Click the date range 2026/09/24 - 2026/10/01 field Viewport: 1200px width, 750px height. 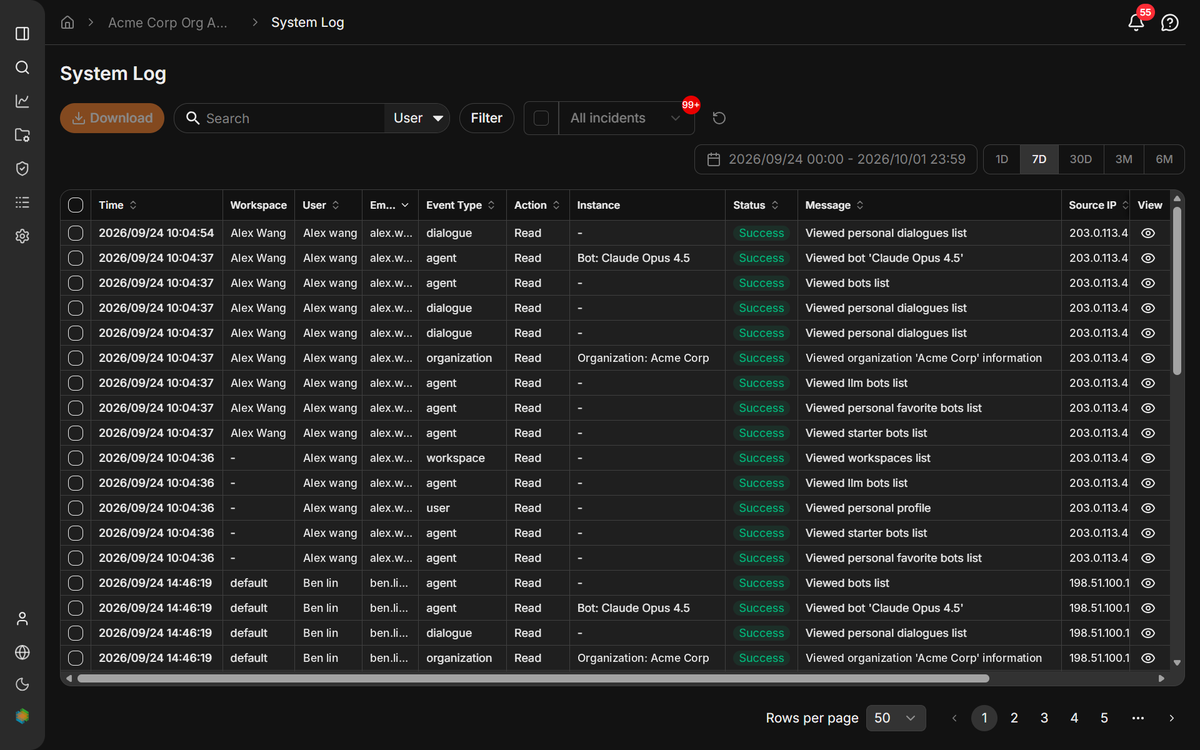(836, 159)
